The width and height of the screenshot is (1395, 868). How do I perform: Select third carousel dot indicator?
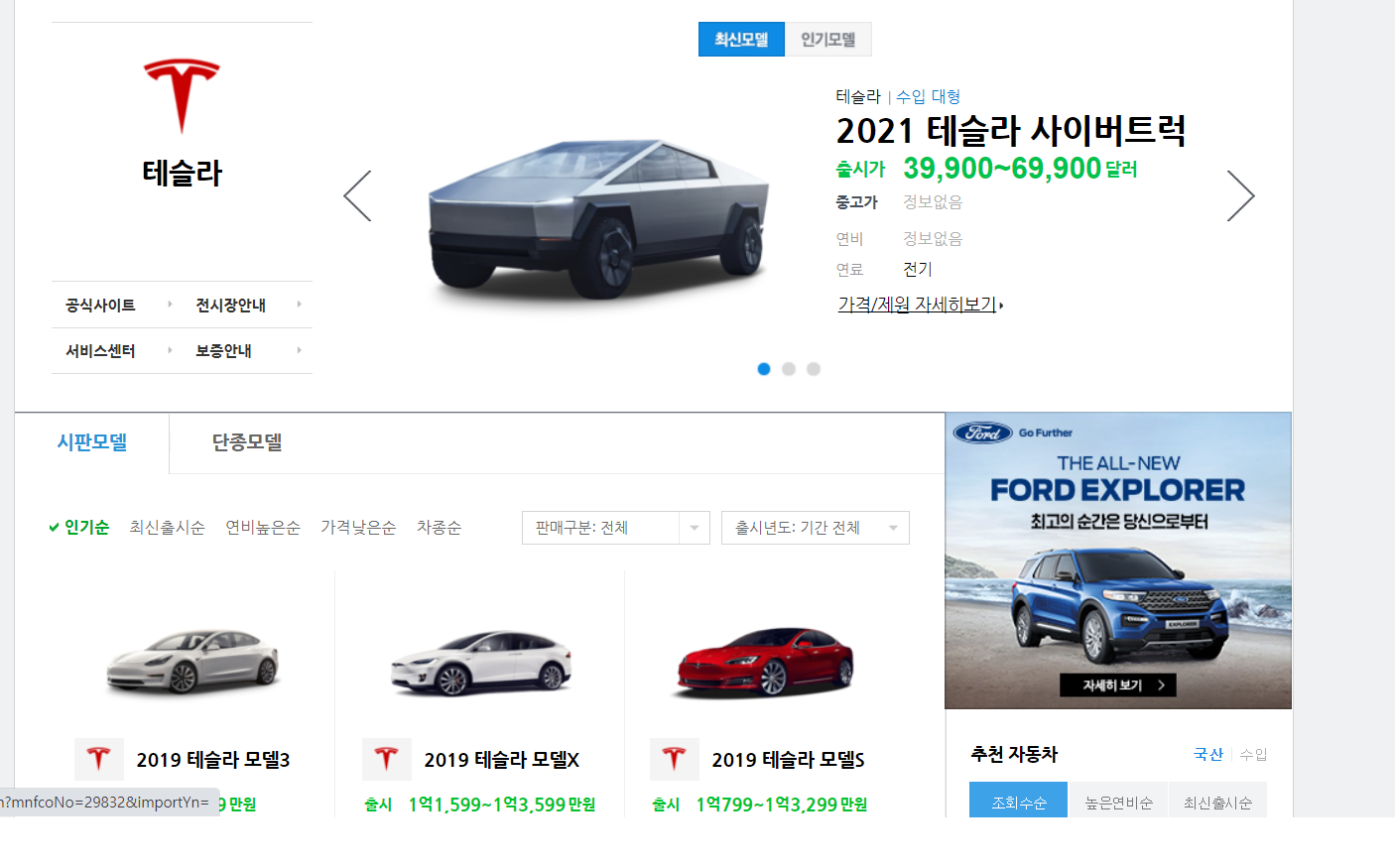[814, 369]
